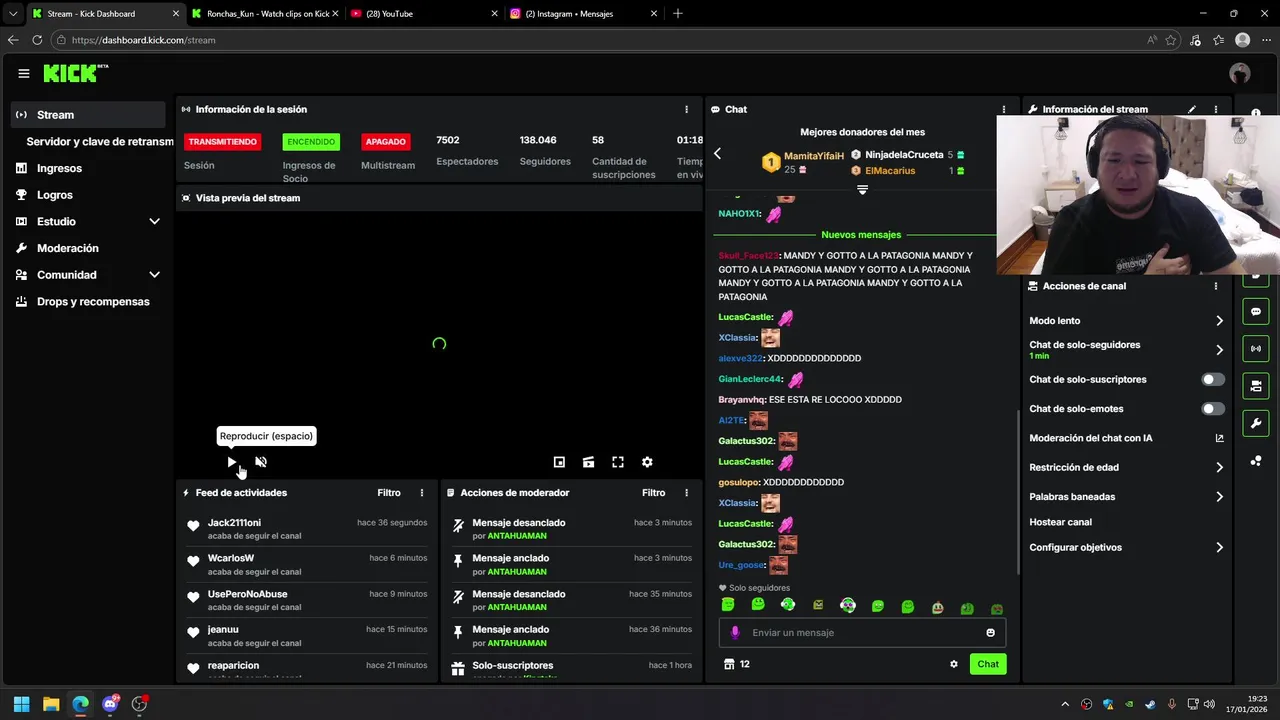1280x720 pixels.
Task: Open Modo lento options arrow
Action: click(x=1219, y=321)
